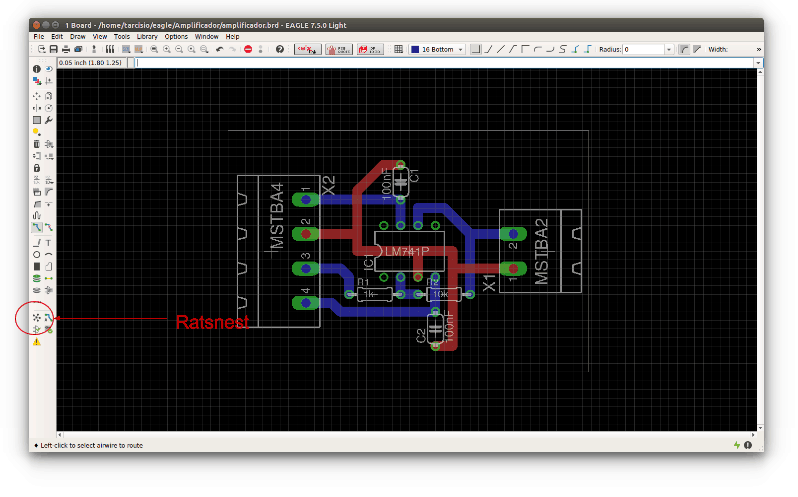Open Help via question mark icon

point(279,49)
